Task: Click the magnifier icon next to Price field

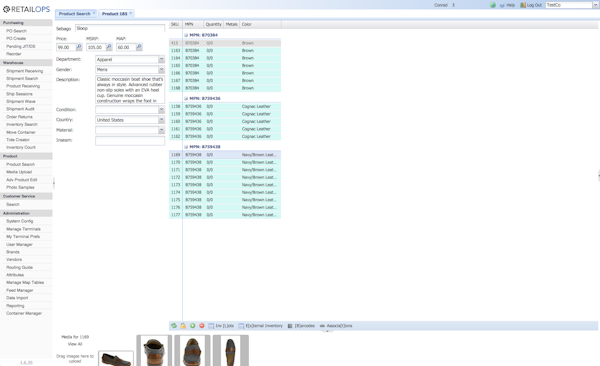Action: tap(79, 47)
